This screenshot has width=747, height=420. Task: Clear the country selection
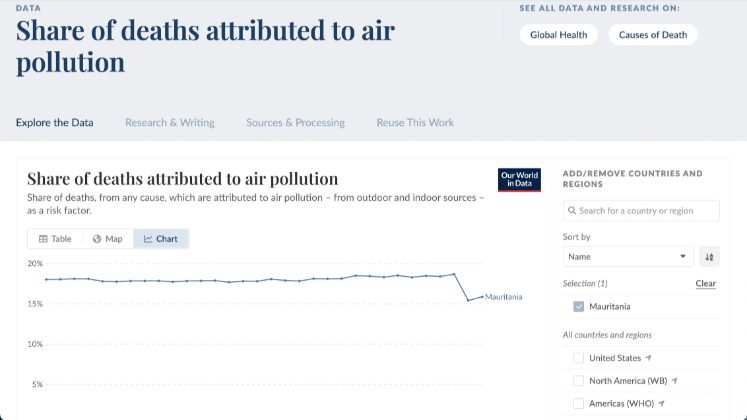point(705,284)
